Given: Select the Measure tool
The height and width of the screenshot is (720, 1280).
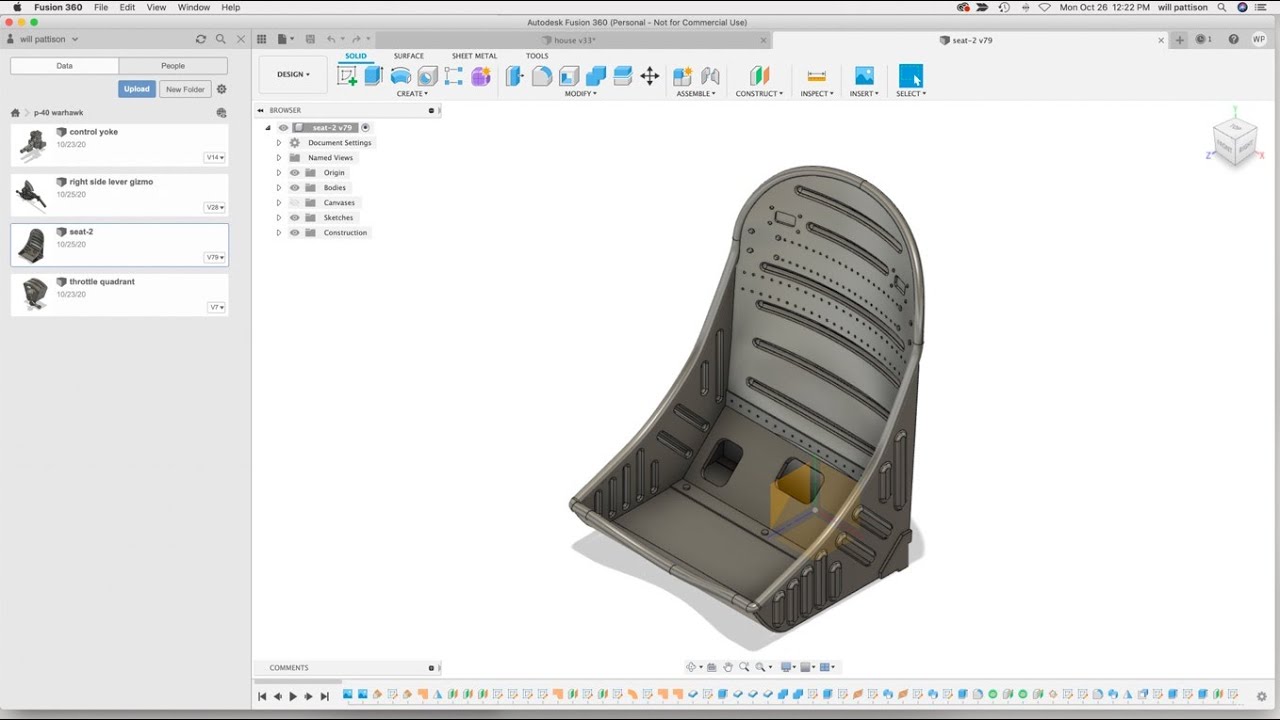Looking at the screenshot, I should click(816, 76).
